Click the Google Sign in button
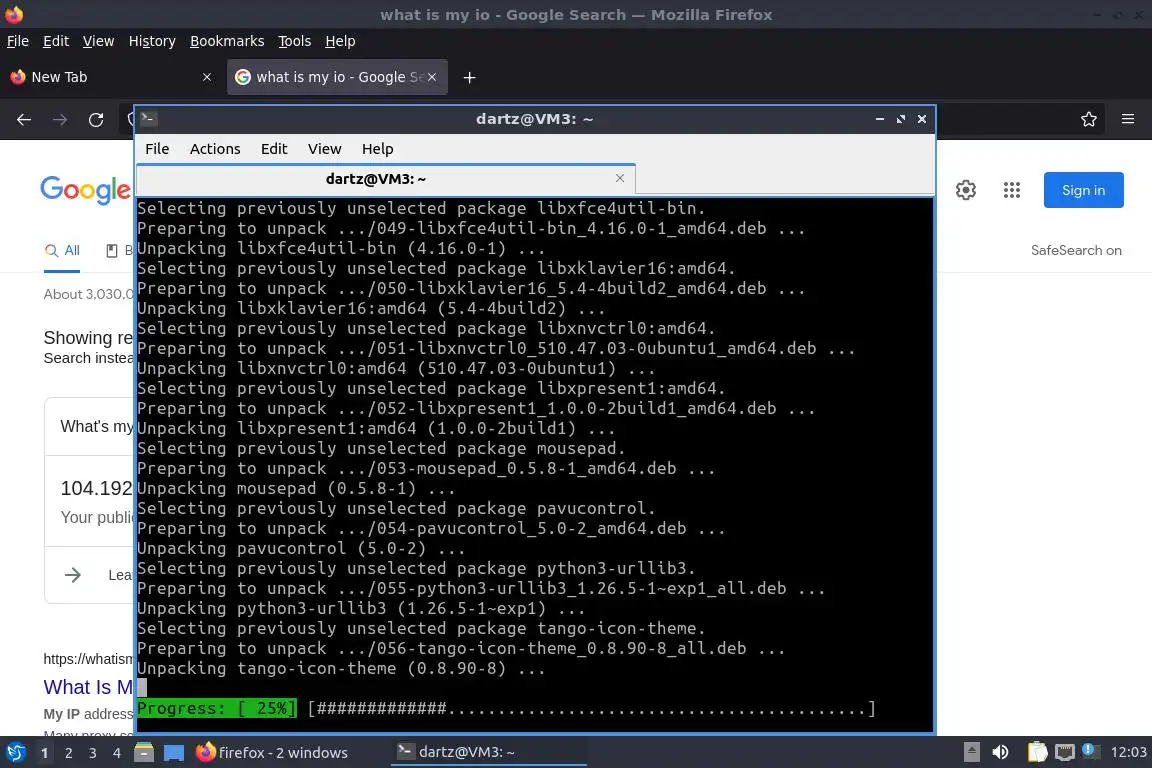This screenshot has height=768, width=1152. pyautogui.click(x=1084, y=190)
